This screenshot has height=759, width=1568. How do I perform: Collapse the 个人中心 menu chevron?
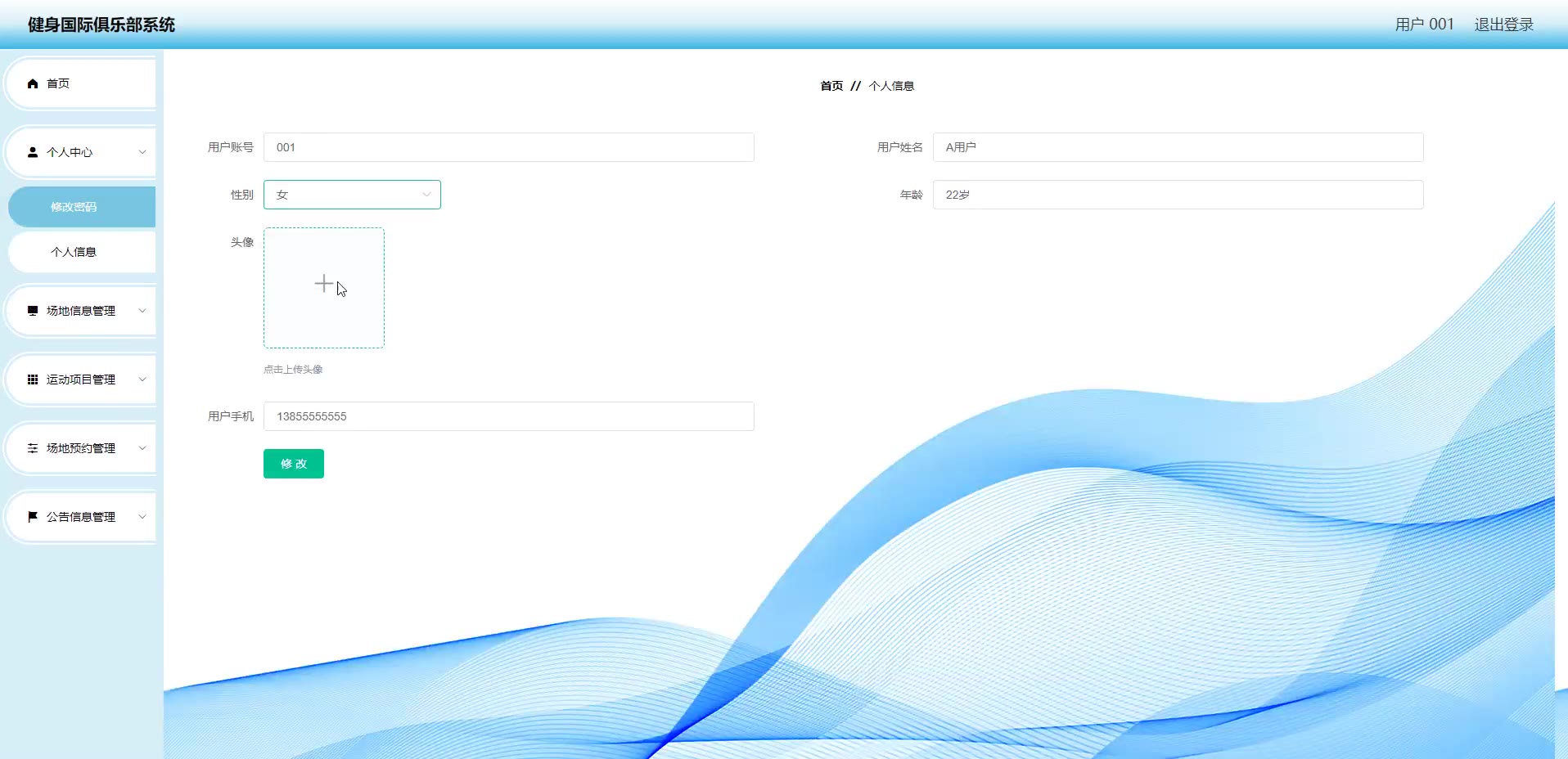(x=142, y=152)
